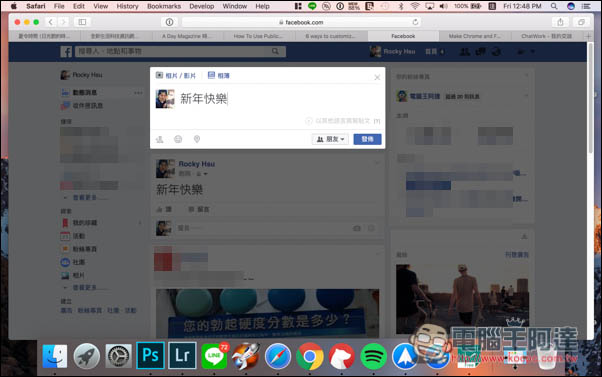Viewport: 602px width, 377px height.
Task: Click the camera icon in the comment field
Action: (357, 228)
